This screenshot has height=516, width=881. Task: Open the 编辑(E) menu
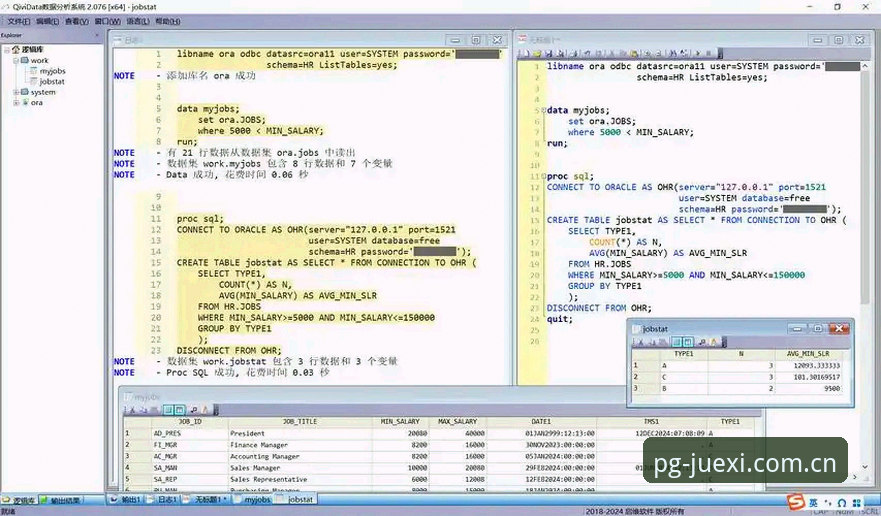(47, 21)
